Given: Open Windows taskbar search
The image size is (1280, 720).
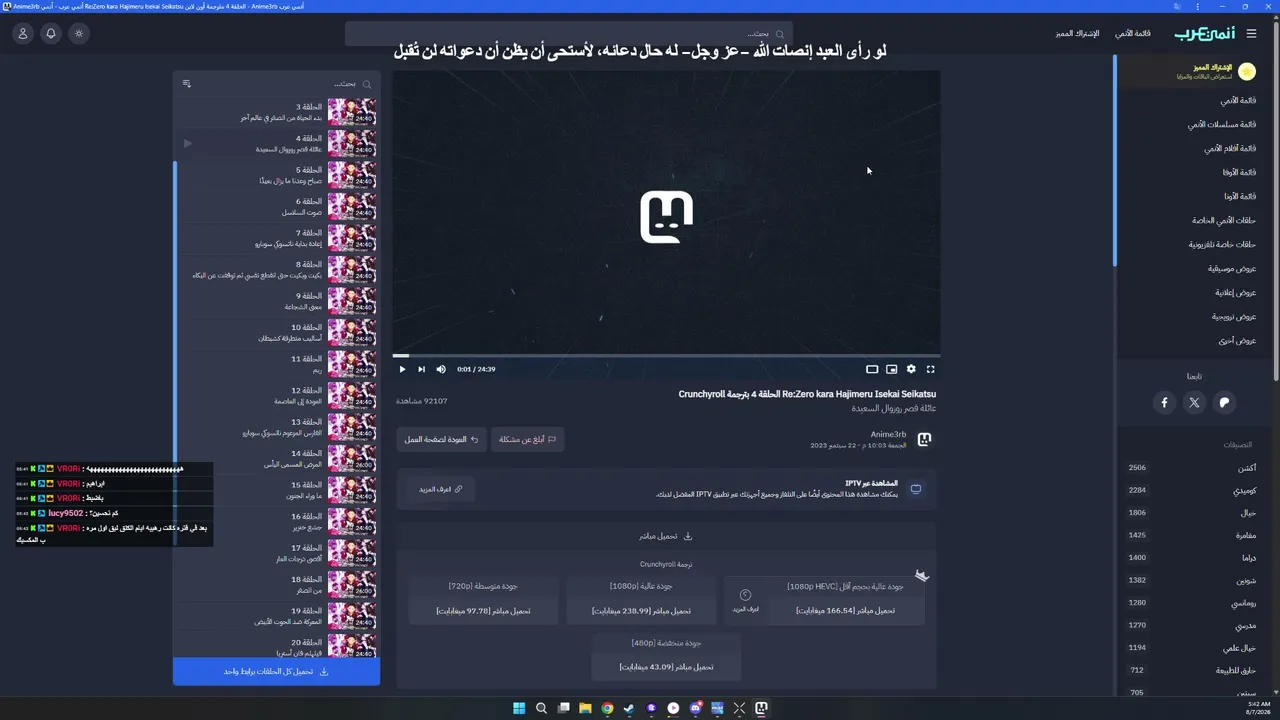Looking at the screenshot, I should click(x=541, y=708).
